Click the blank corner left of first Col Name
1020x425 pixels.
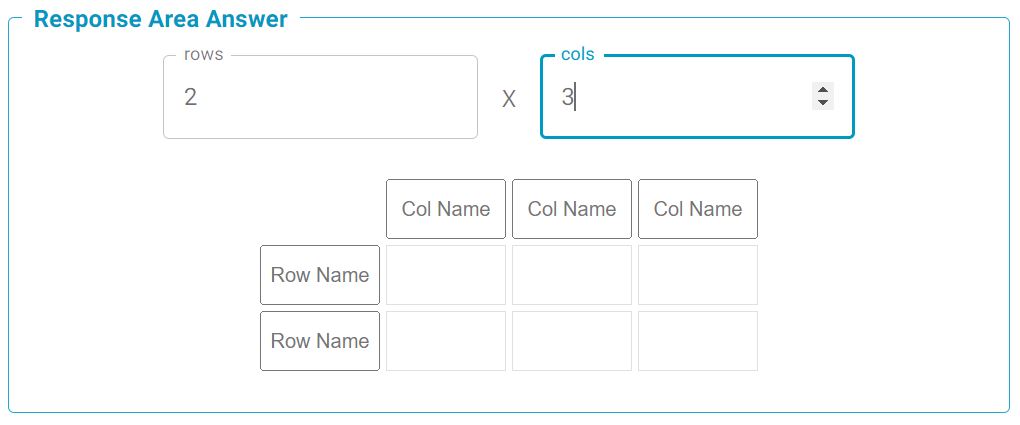(320, 209)
